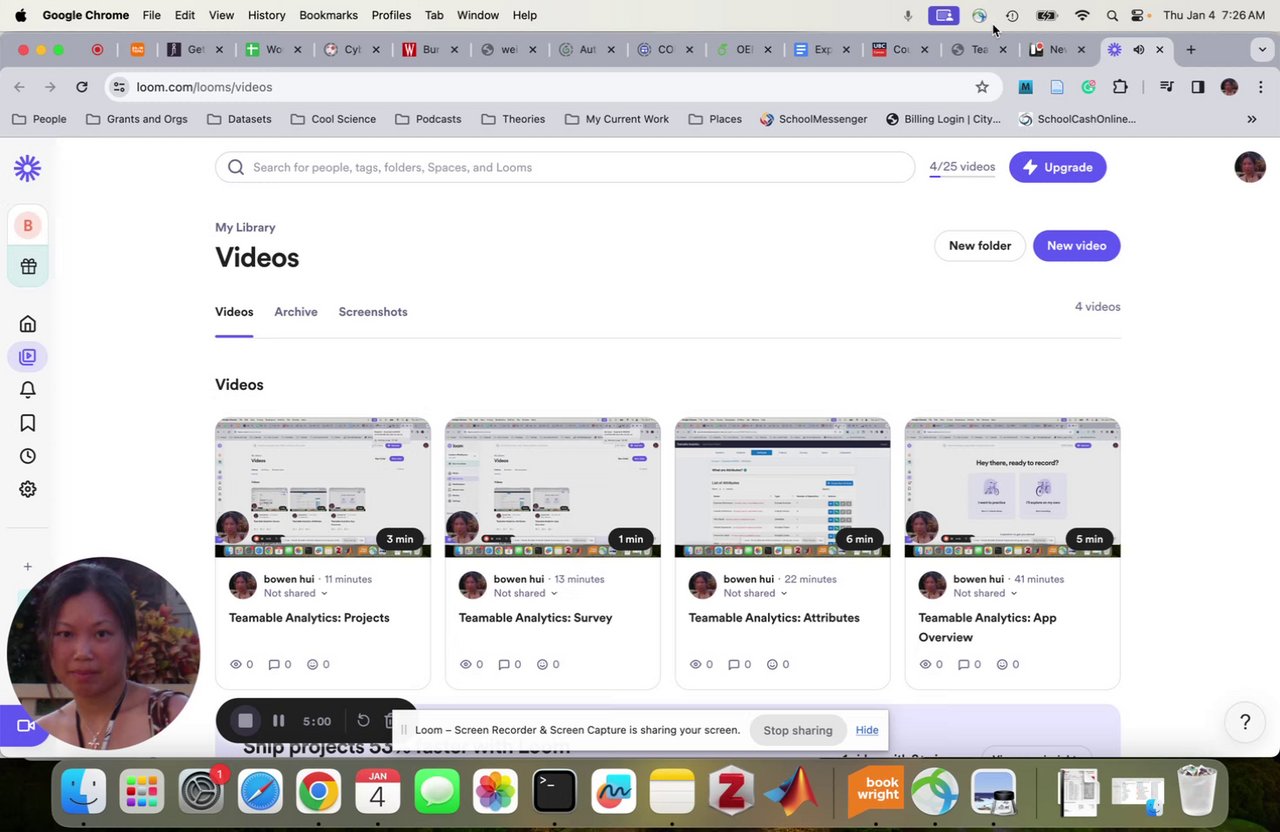Image resolution: width=1280 pixels, height=832 pixels.
Task: Select the Videos tab
Action: (234, 312)
